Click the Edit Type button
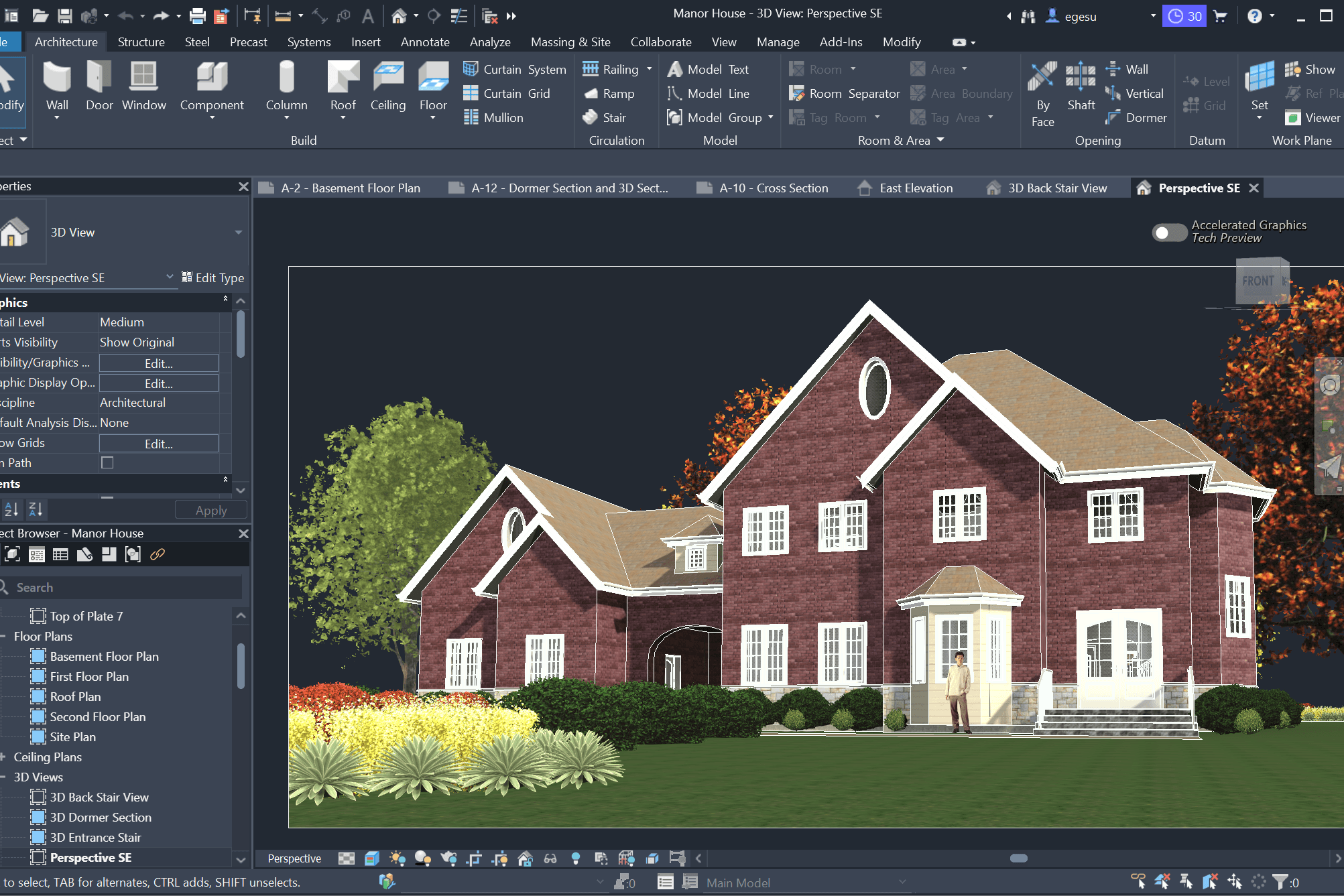The width and height of the screenshot is (1344, 896). 212,277
